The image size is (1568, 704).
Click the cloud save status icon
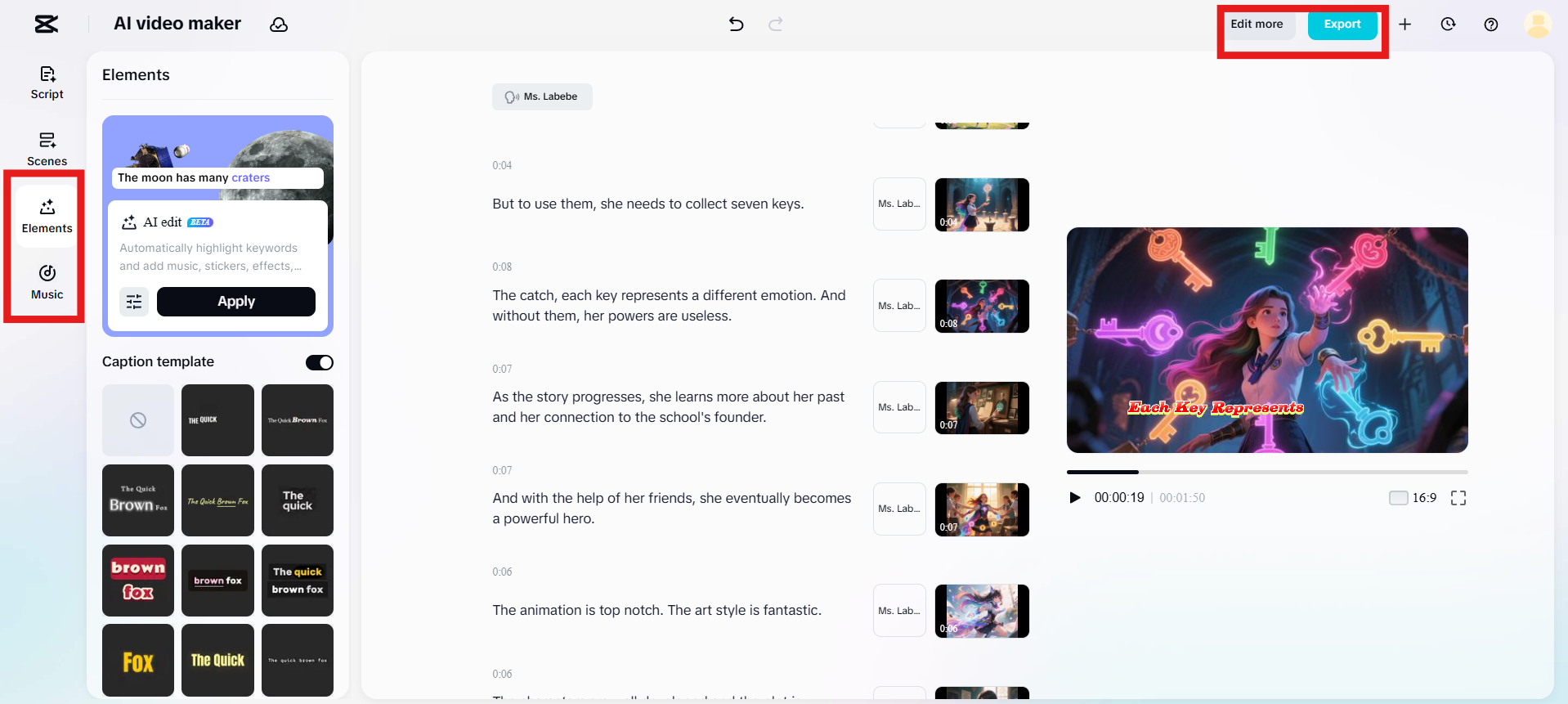pos(279,25)
